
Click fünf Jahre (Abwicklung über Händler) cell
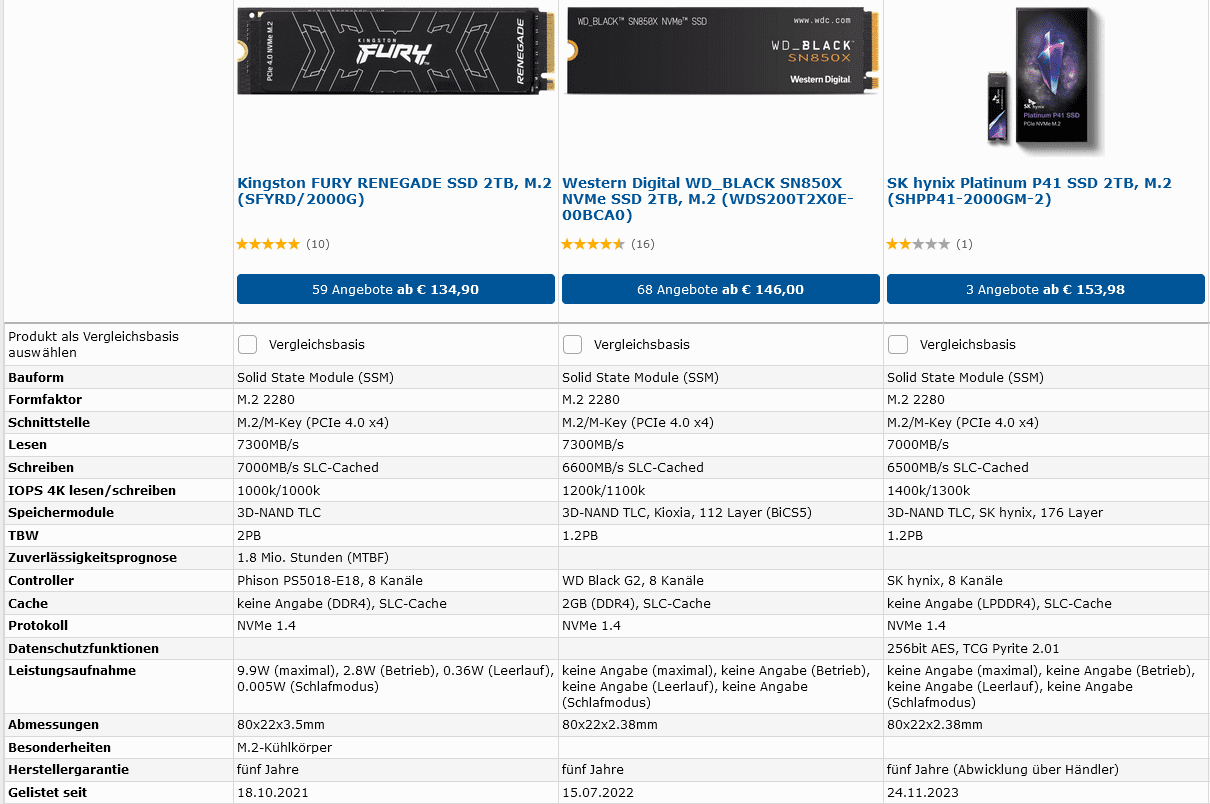point(1003,769)
